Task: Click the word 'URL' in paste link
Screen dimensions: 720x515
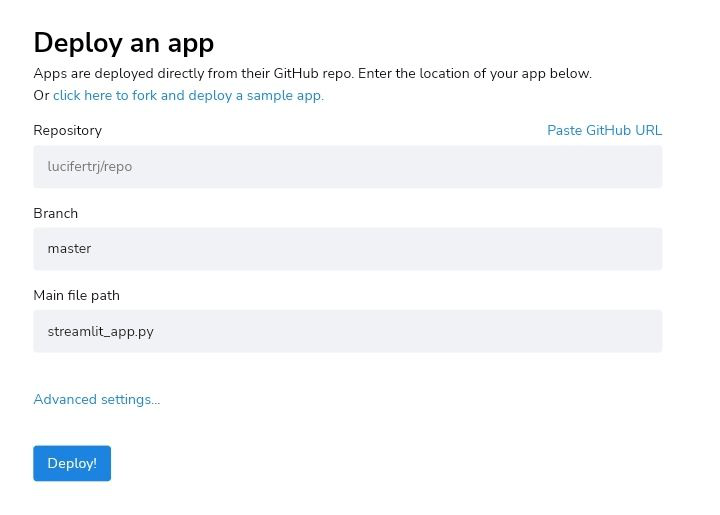Action: [x=648, y=130]
